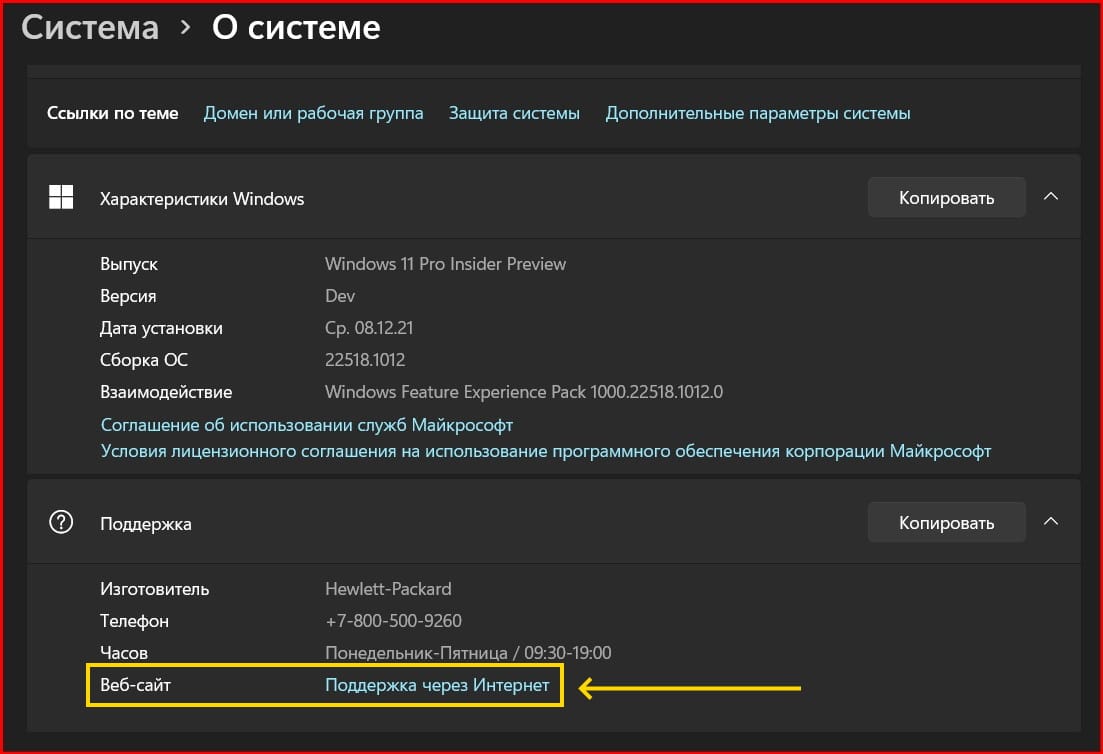
Task: Click the Ссылки по теме label
Action: (113, 113)
